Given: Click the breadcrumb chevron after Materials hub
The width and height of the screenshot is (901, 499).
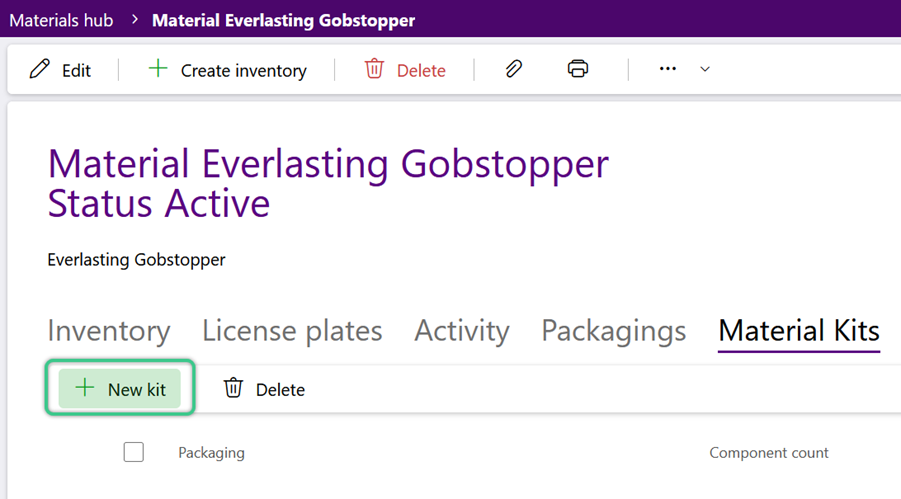Looking at the screenshot, I should point(134,20).
